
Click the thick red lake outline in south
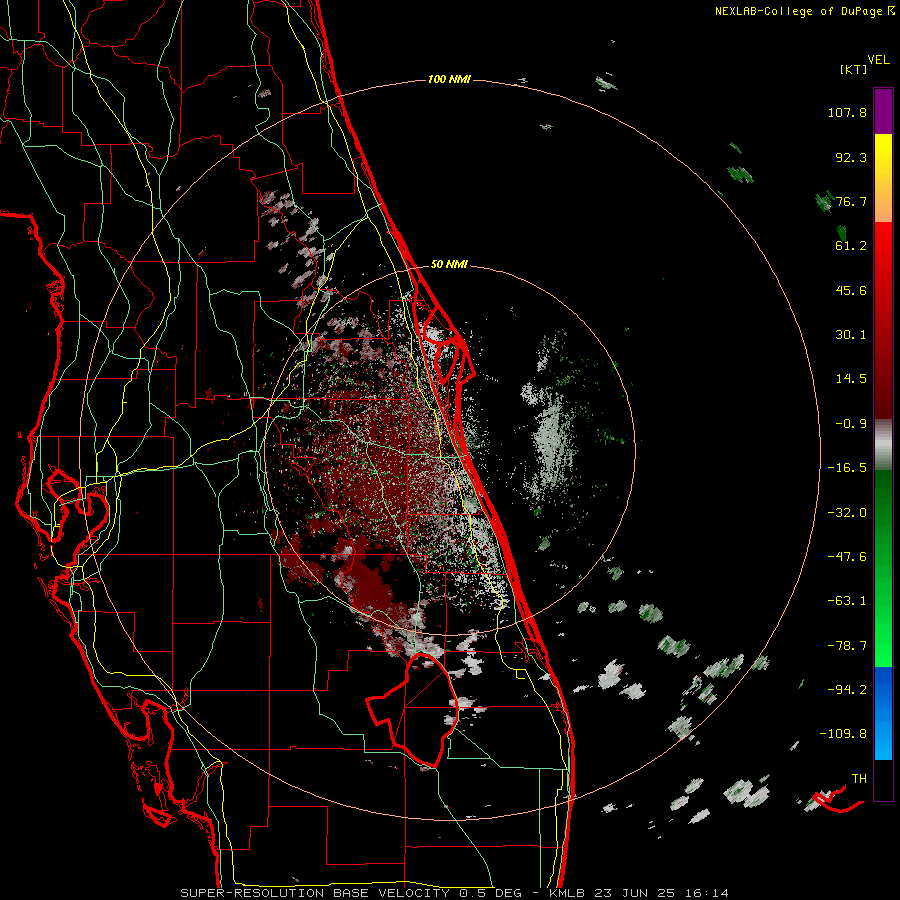[412, 712]
